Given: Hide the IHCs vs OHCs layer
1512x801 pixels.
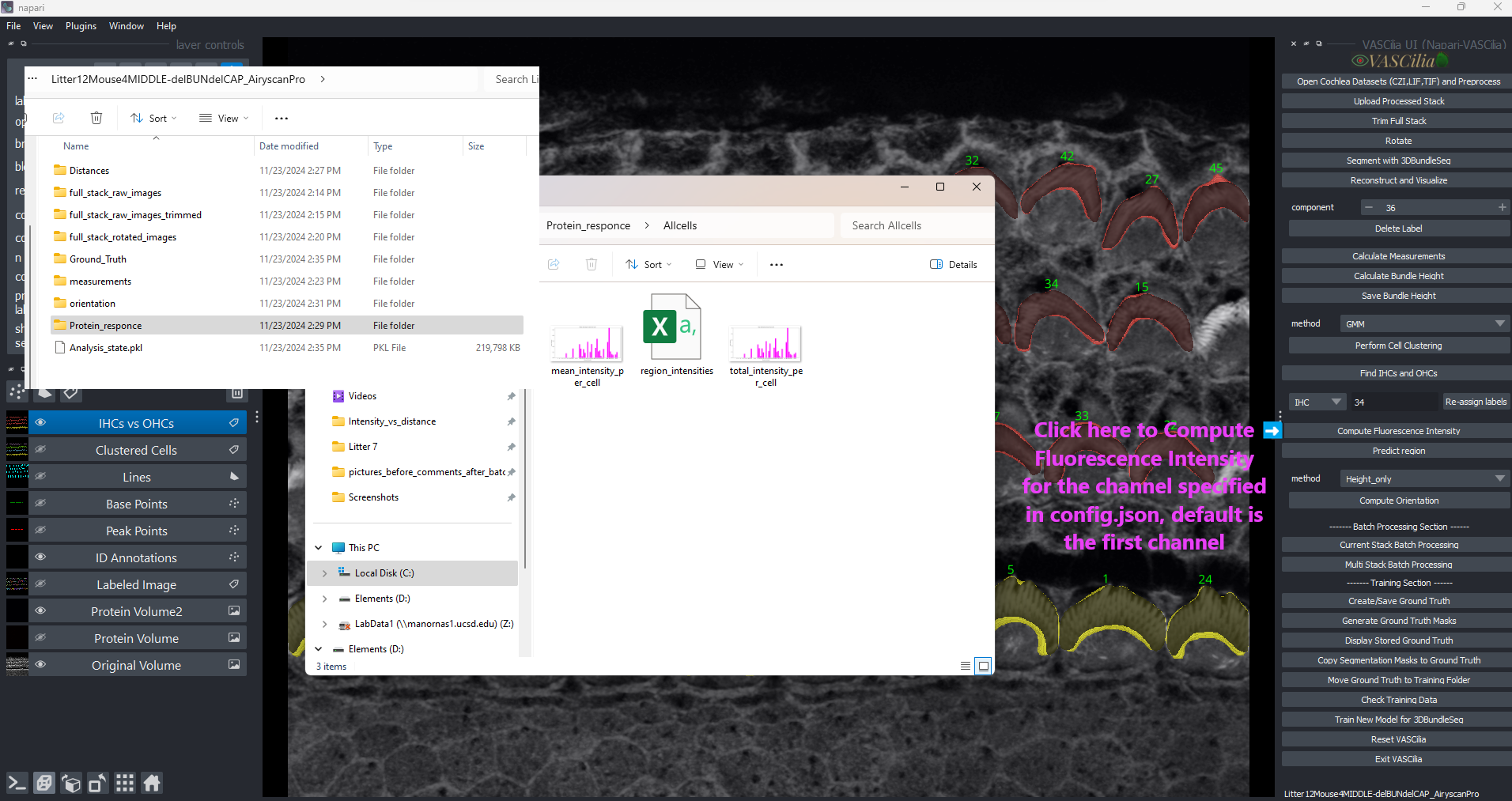Looking at the screenshot, I should pos(40,423).
